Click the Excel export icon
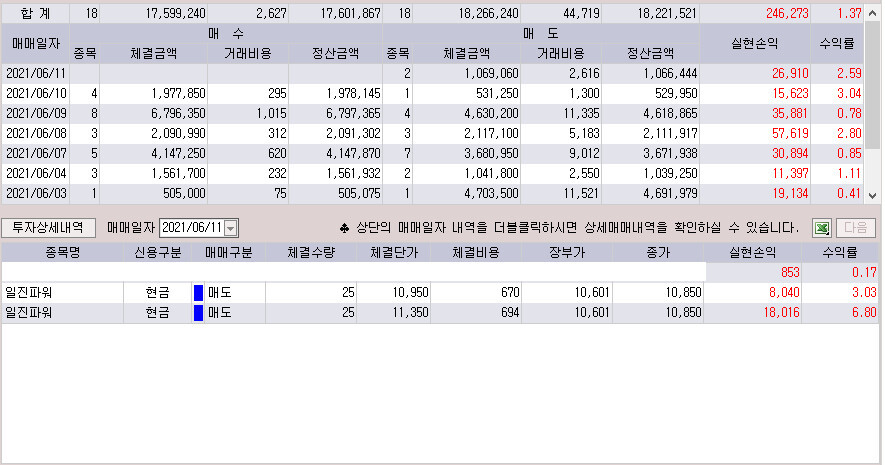 click(x=822, y=228)
